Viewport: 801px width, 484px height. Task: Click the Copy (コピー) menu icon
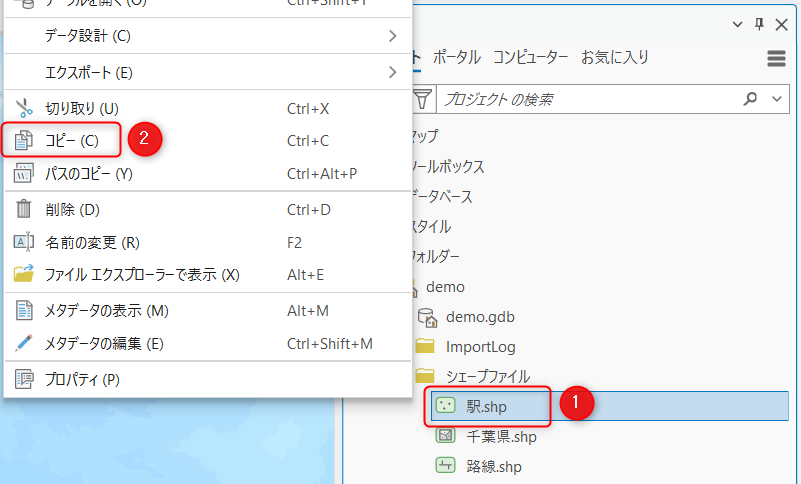pyautogui.click(x=24, y=141)
